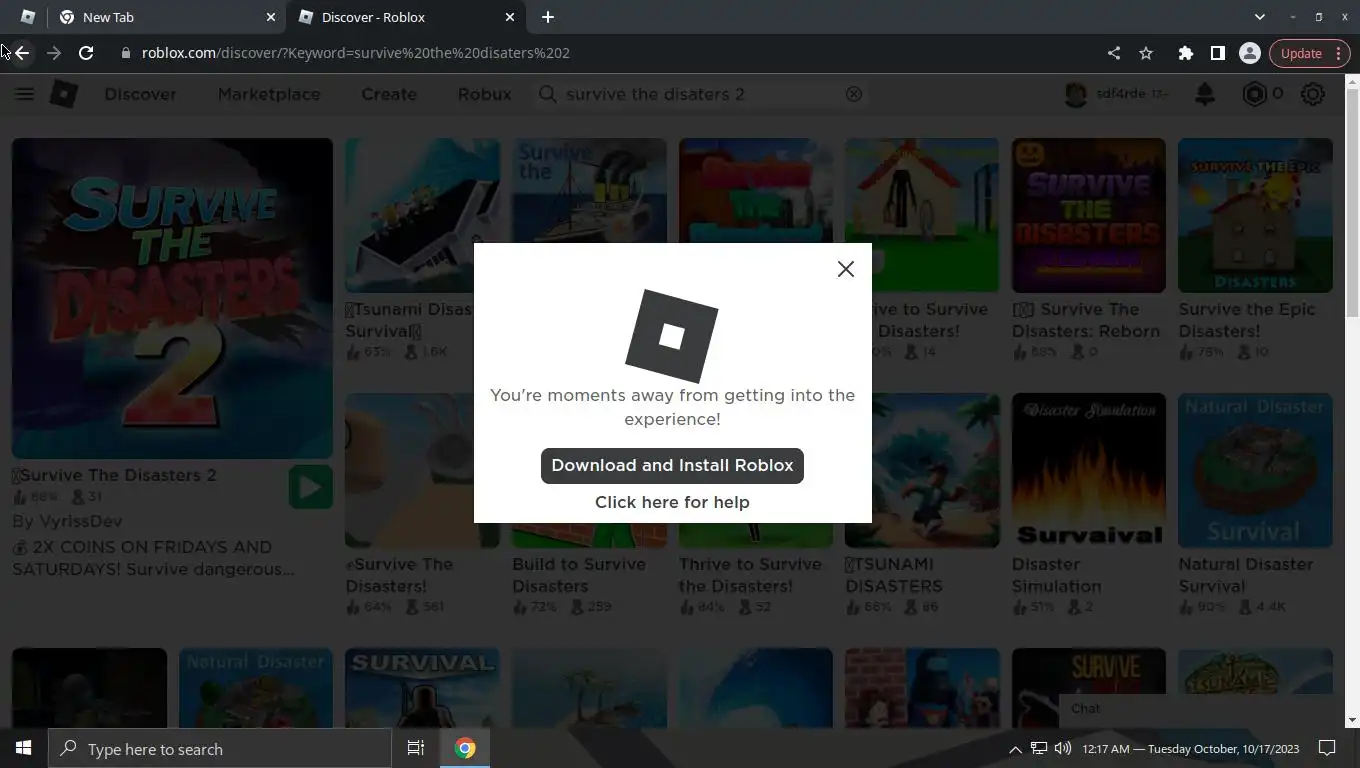Open Roblox notifications bell
Viewport: 1360px width, 768px height.
click(1205, 94)
